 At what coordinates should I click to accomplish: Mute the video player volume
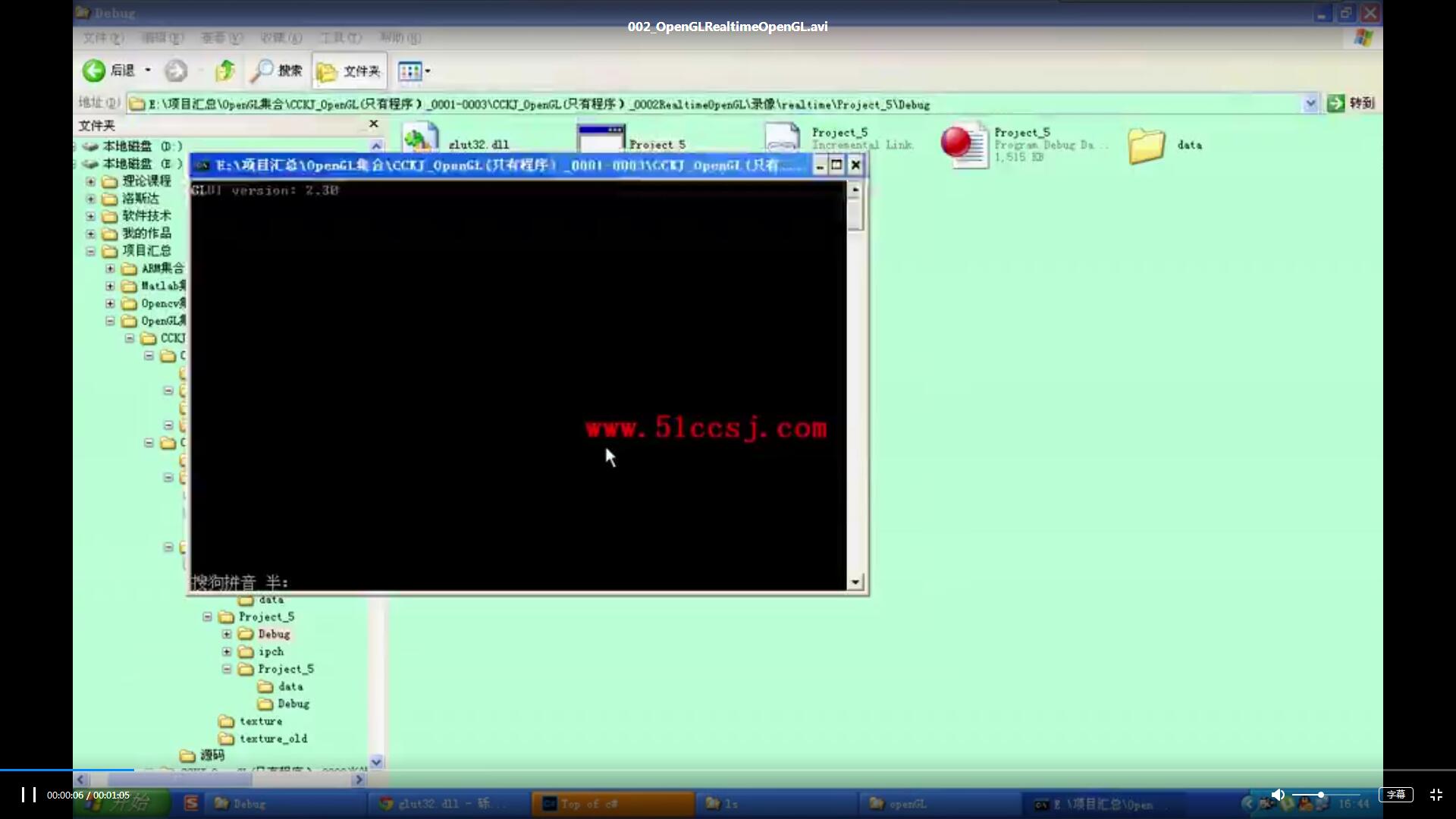[x=1278, y=795]
